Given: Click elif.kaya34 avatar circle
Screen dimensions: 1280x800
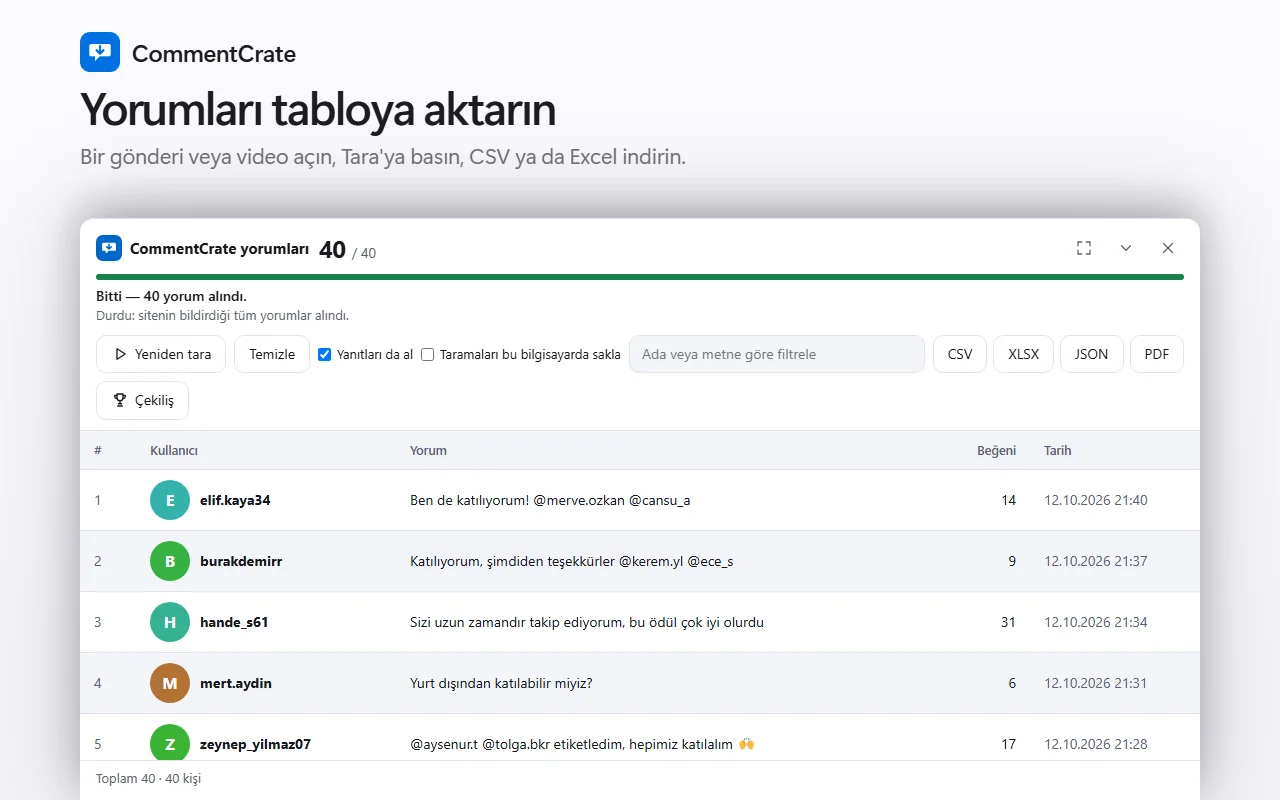Looking at the screenshot, I should point(170,500).
